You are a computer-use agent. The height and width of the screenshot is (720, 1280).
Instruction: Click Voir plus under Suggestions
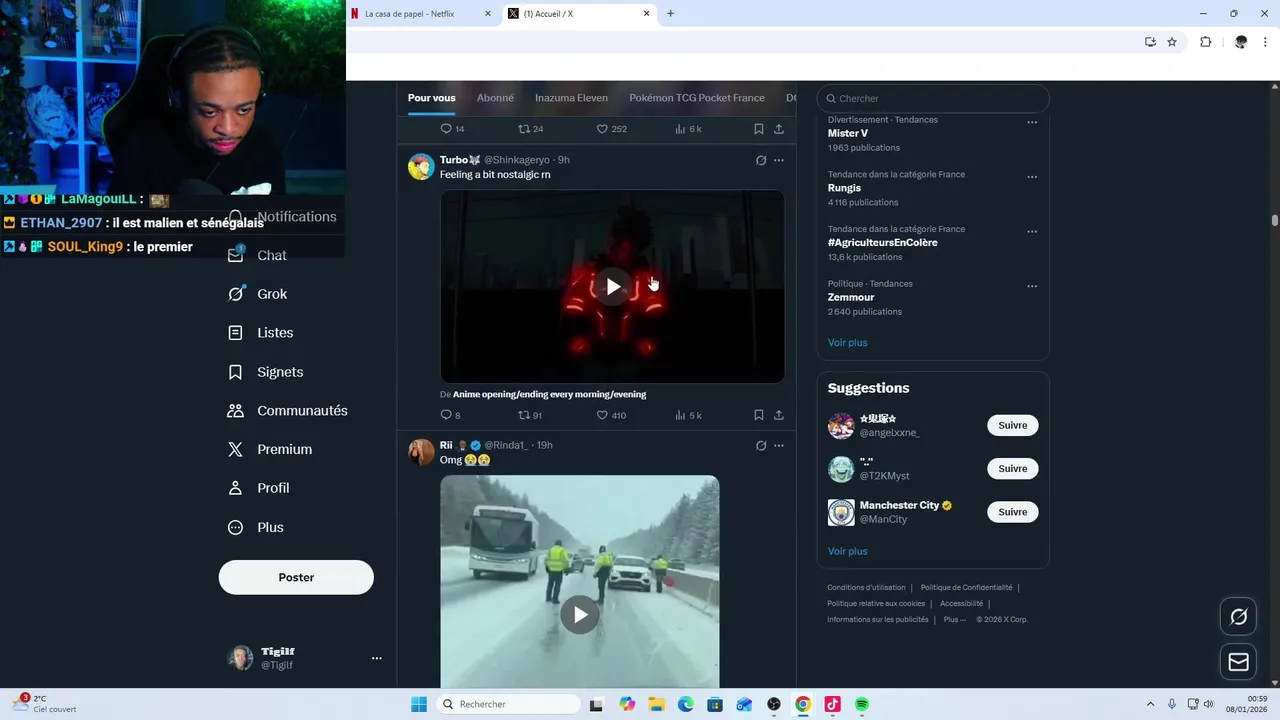[x=848, y=551]
